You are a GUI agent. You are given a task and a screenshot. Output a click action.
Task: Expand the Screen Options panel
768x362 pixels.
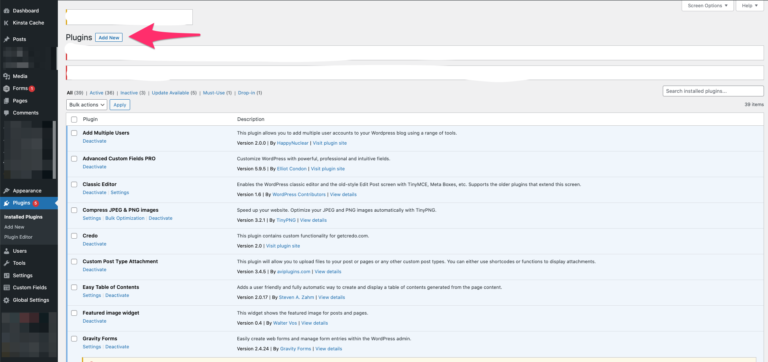click(707, 6)
